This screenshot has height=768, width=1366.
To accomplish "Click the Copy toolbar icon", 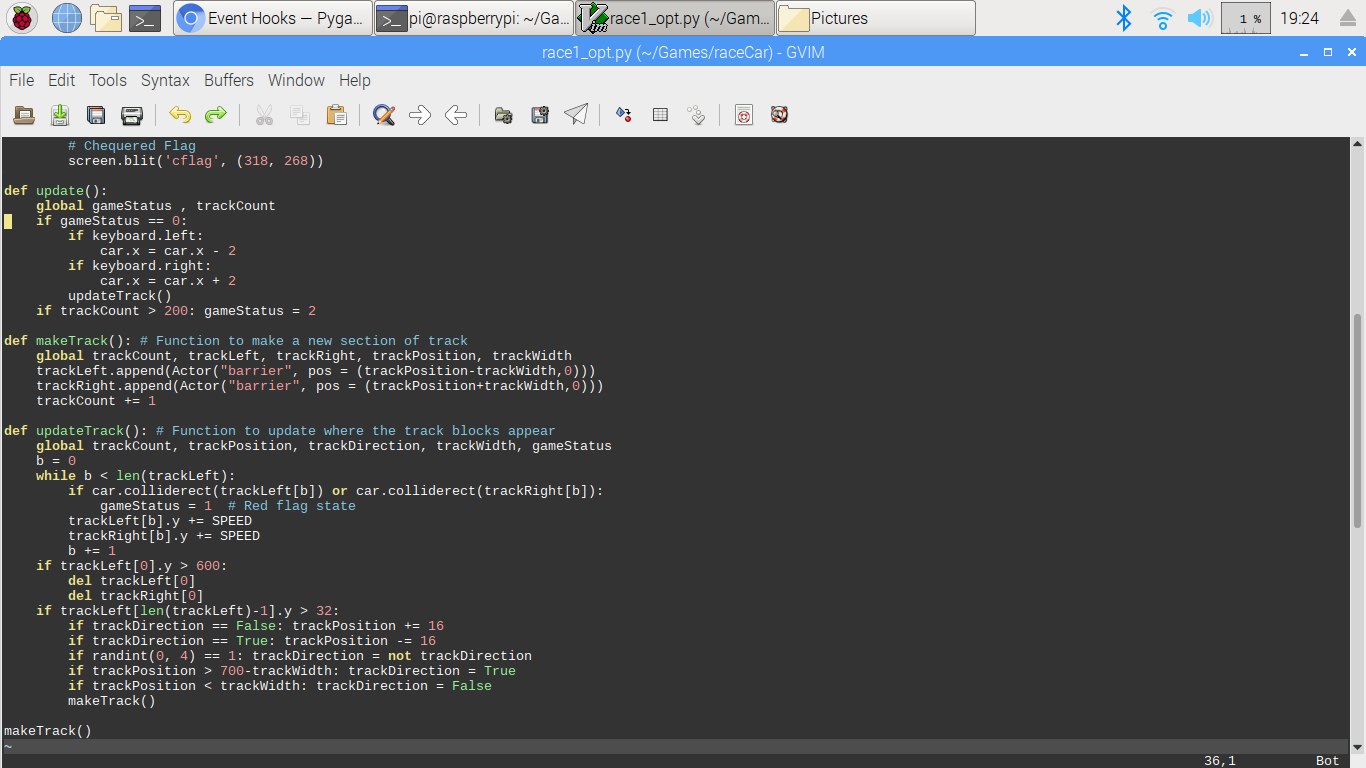I will coord(300,115).
